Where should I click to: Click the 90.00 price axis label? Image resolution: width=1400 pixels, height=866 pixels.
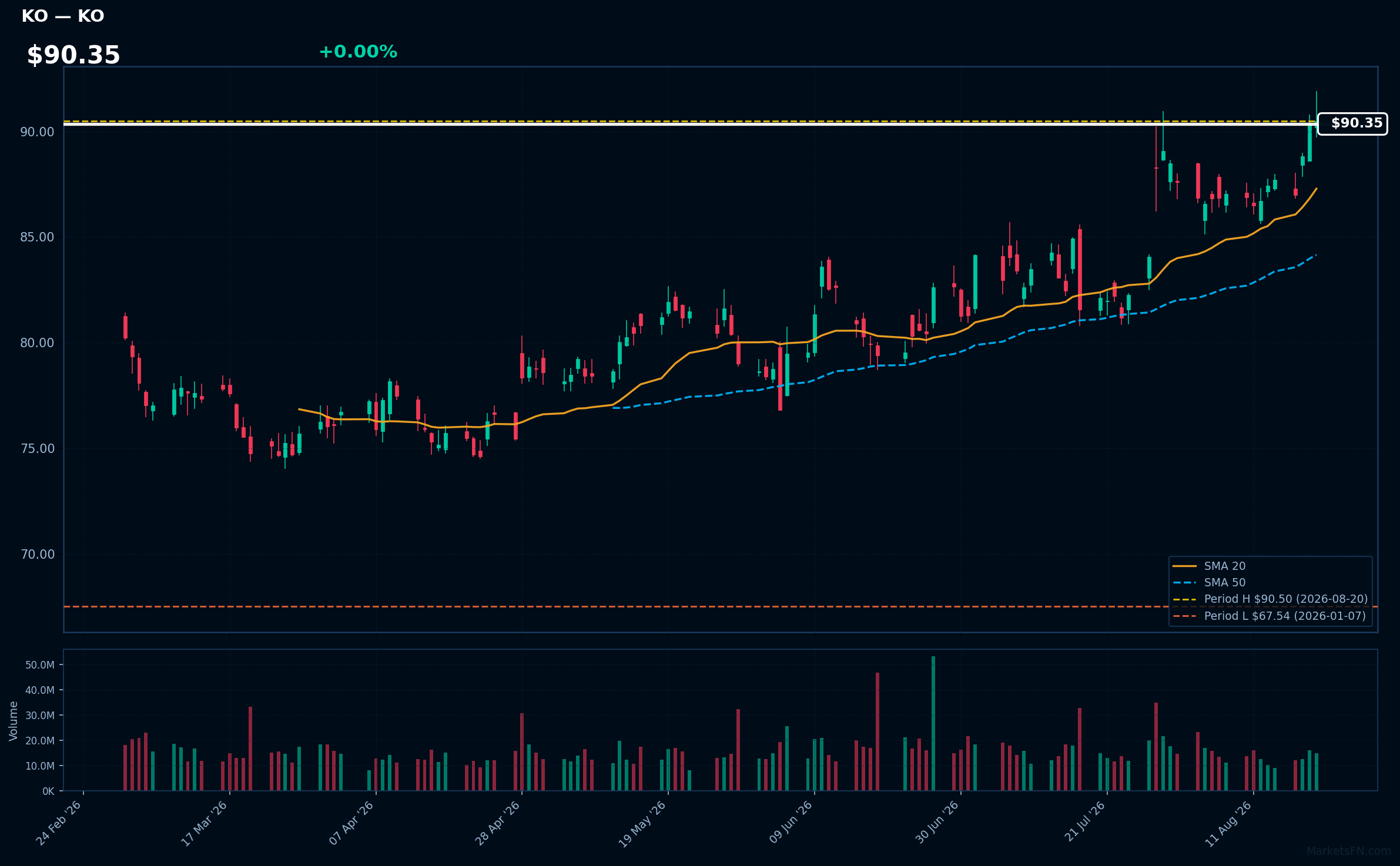37,132
